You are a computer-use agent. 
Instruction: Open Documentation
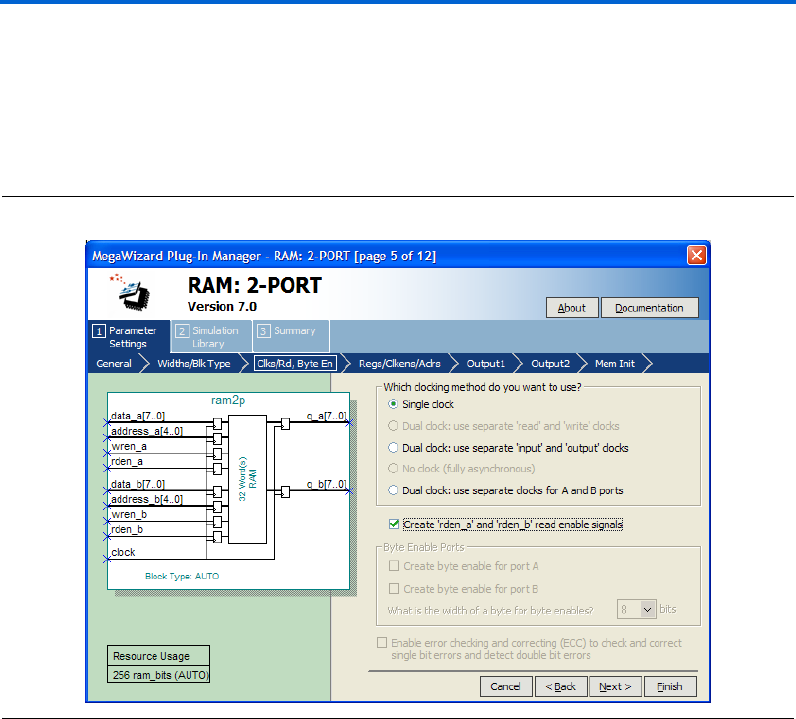649,308
